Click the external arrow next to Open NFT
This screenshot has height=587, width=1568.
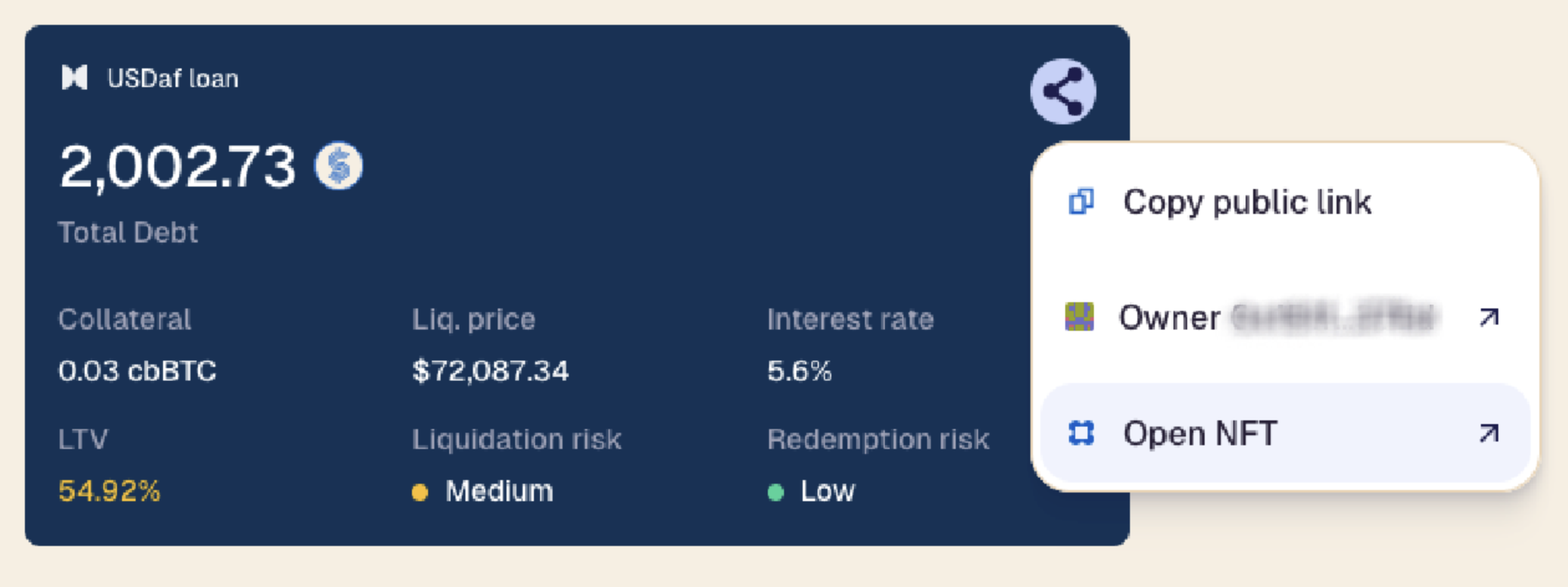(1489, 433)
